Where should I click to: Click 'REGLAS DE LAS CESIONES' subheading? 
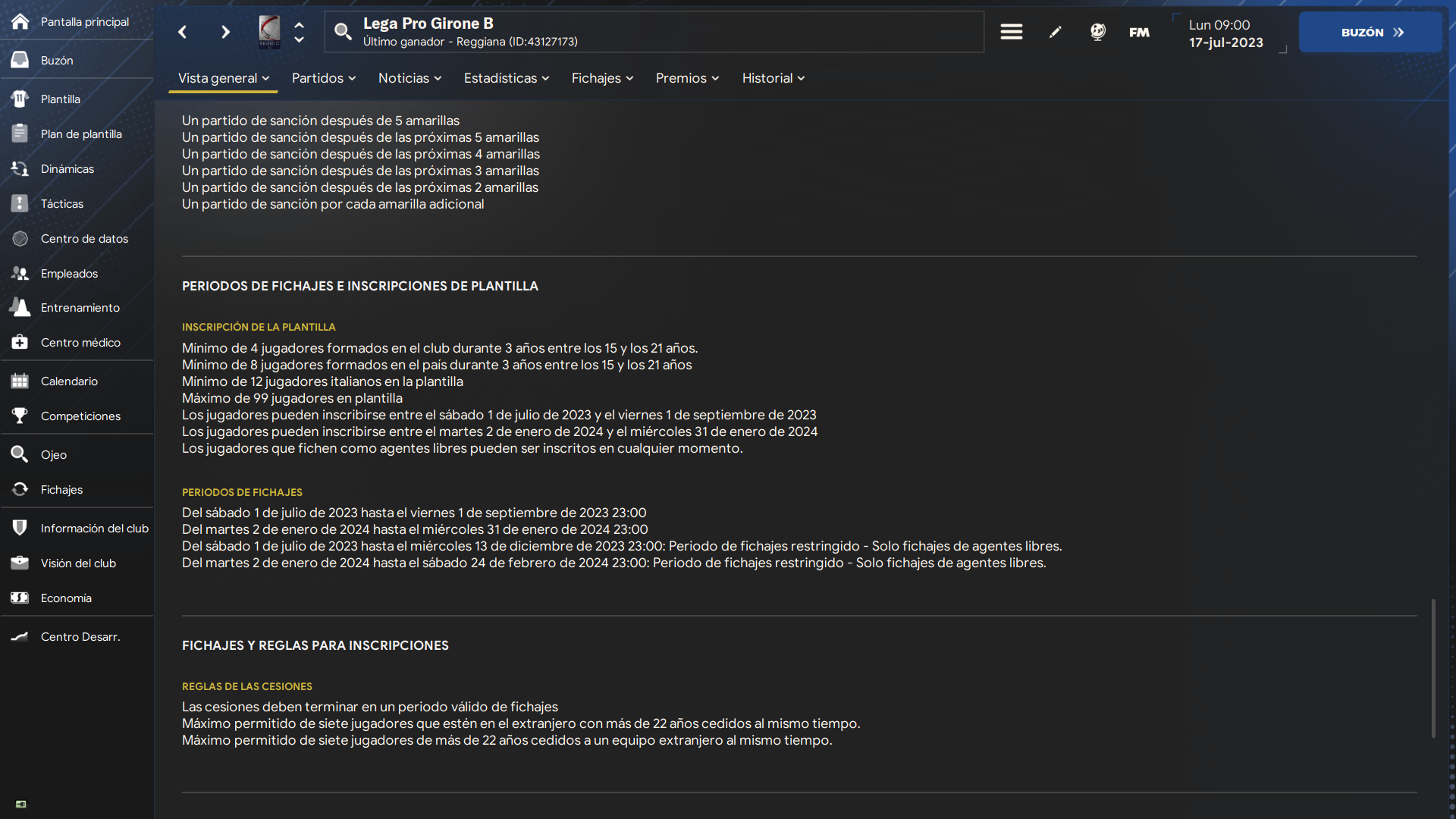click(x=247, y=686)
